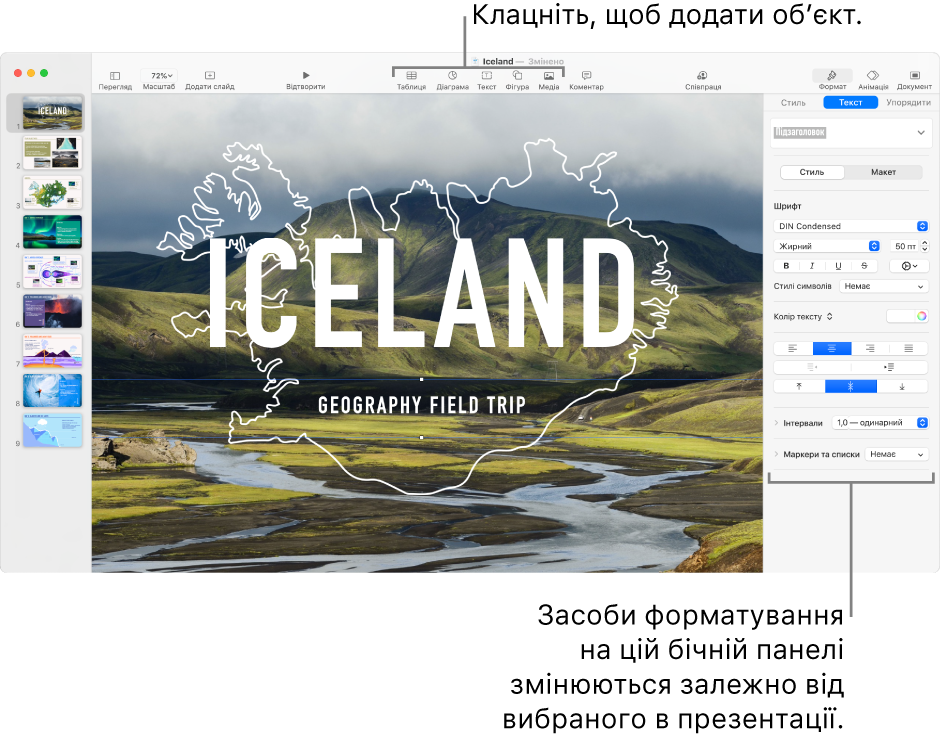Toggle bold with the B button
The height and width of the screenshot is (739, 942).
[x=786, y=265]
